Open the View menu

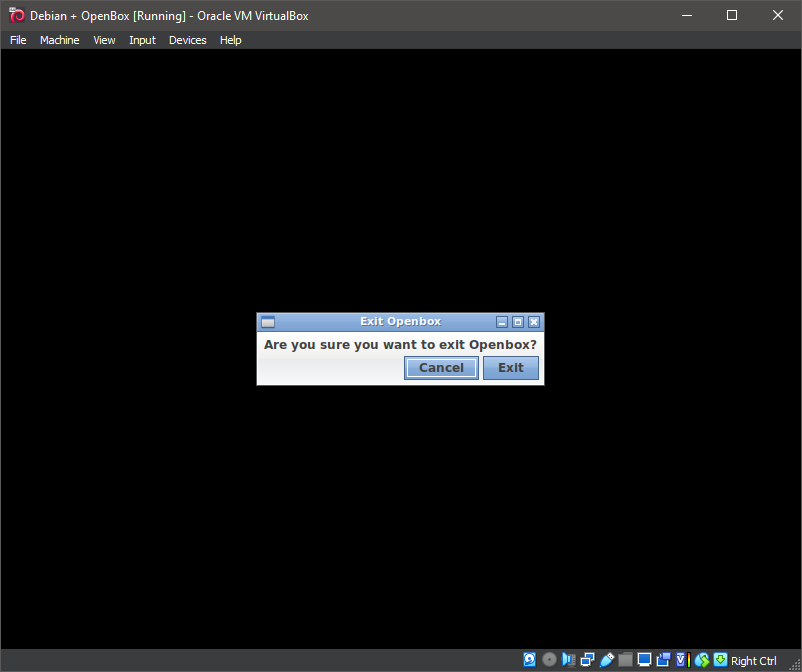click(104, 40)
